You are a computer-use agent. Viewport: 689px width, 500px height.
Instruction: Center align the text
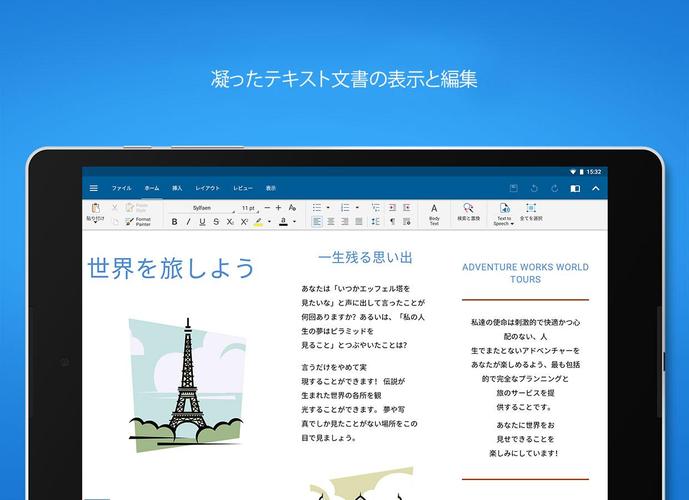tap(331, 221)
